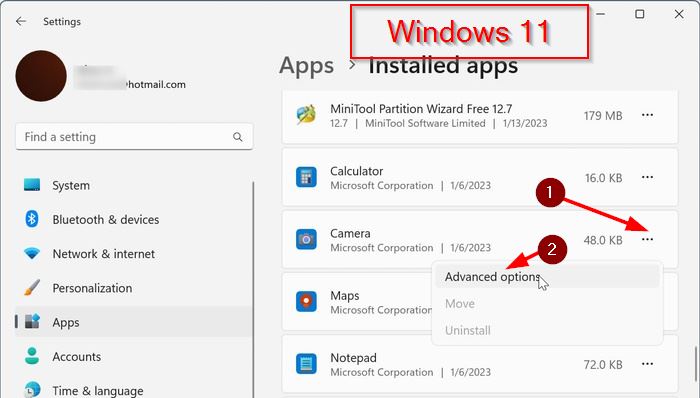Click the Time & language globe icon
The width and height of the screenshot is (700, 398).
click(x=32, y=390)
